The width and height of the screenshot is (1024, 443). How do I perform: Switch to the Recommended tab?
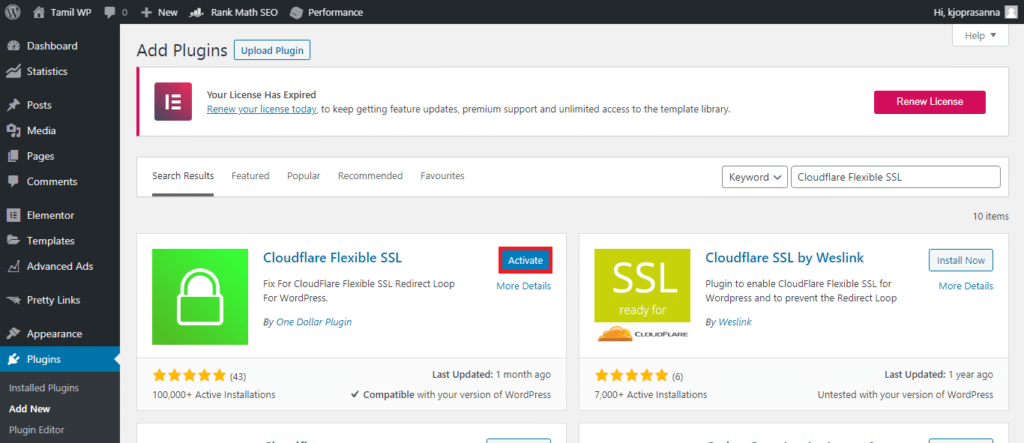coord(370,176)
